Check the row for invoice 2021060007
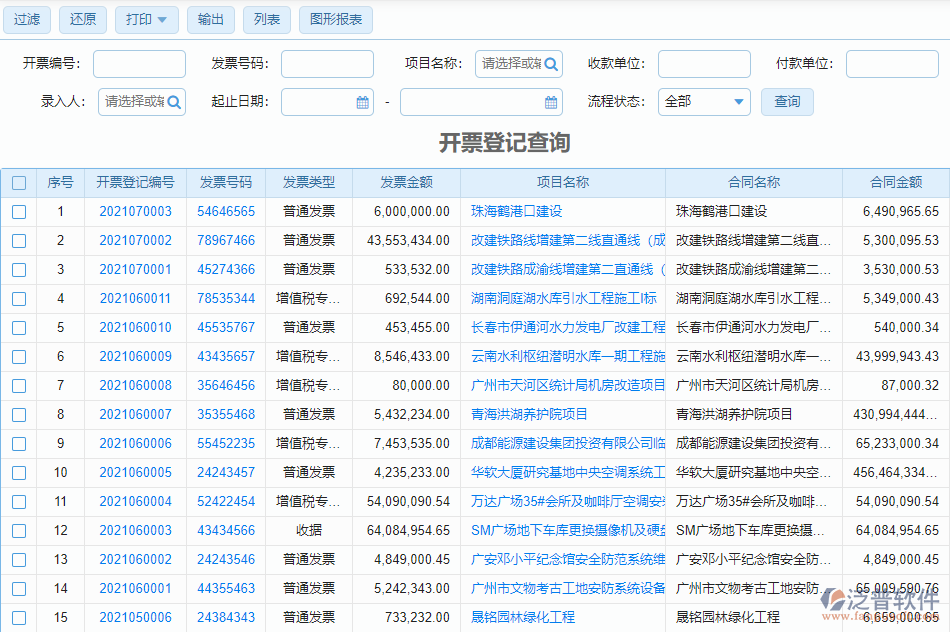The image size is (950, 632). pos(17,414)
